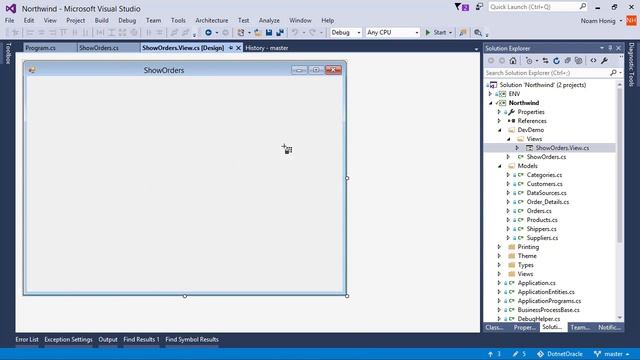The image size is (640, 360).
Task: Click the View Code icon in Solution Explorer
Action: (593, 60)
